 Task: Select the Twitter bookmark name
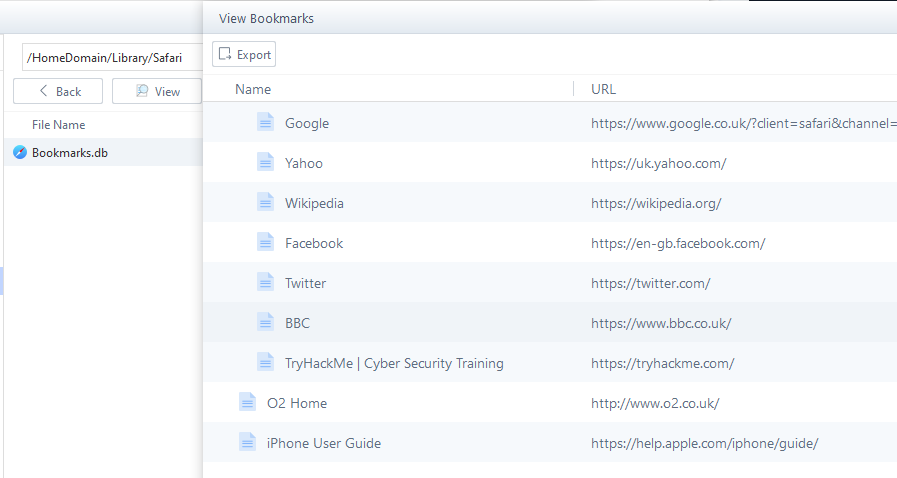click(x=305, y=284)
